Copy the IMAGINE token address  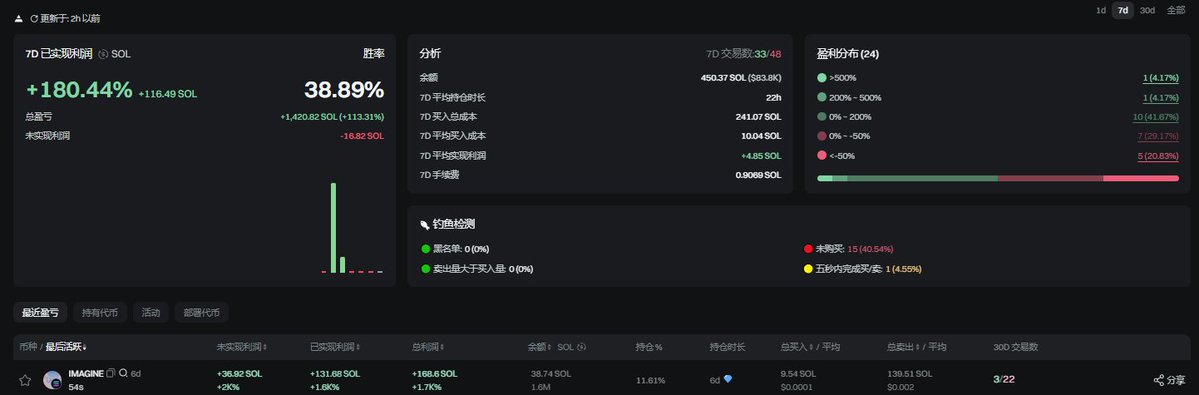(x=111, y=374)
